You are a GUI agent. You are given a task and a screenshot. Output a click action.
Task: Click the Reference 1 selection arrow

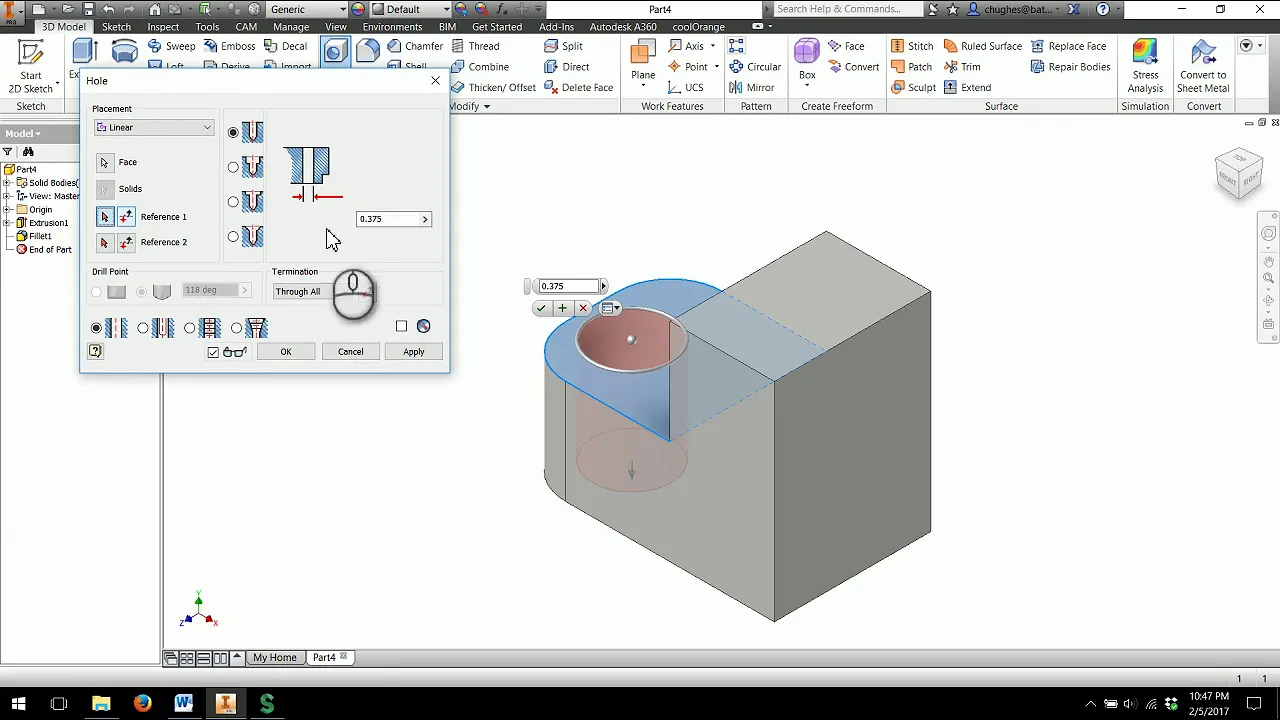(x=105, y=217)
